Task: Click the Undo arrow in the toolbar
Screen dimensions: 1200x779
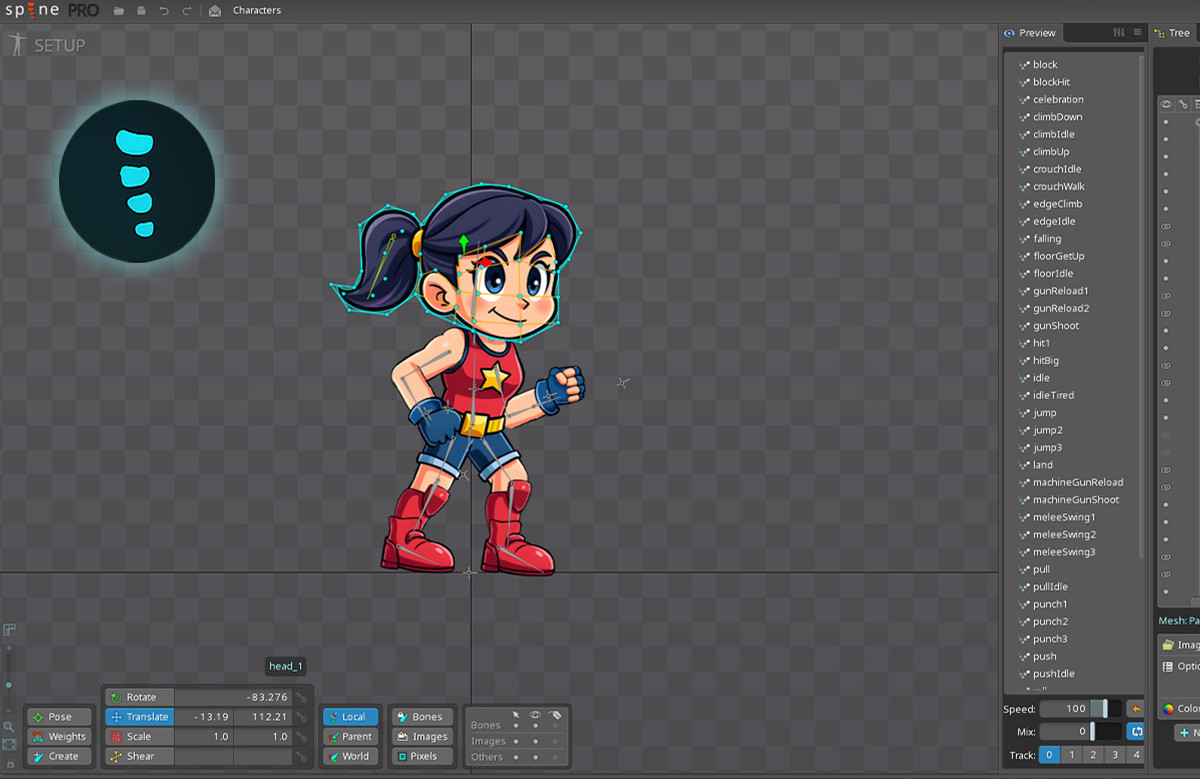Action: [165, 10]
